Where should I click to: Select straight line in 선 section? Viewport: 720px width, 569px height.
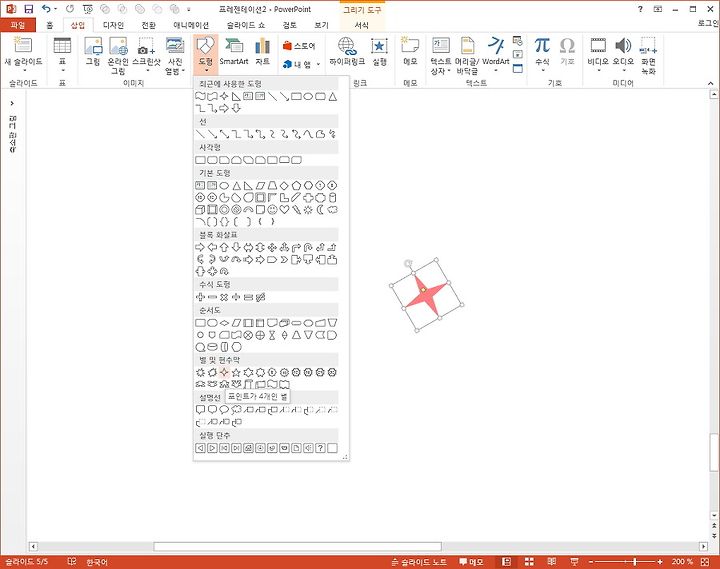(200, 134)
